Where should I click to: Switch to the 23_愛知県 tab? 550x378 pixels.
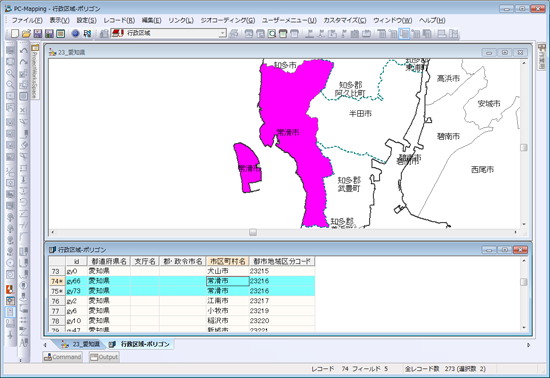point(81,344)
